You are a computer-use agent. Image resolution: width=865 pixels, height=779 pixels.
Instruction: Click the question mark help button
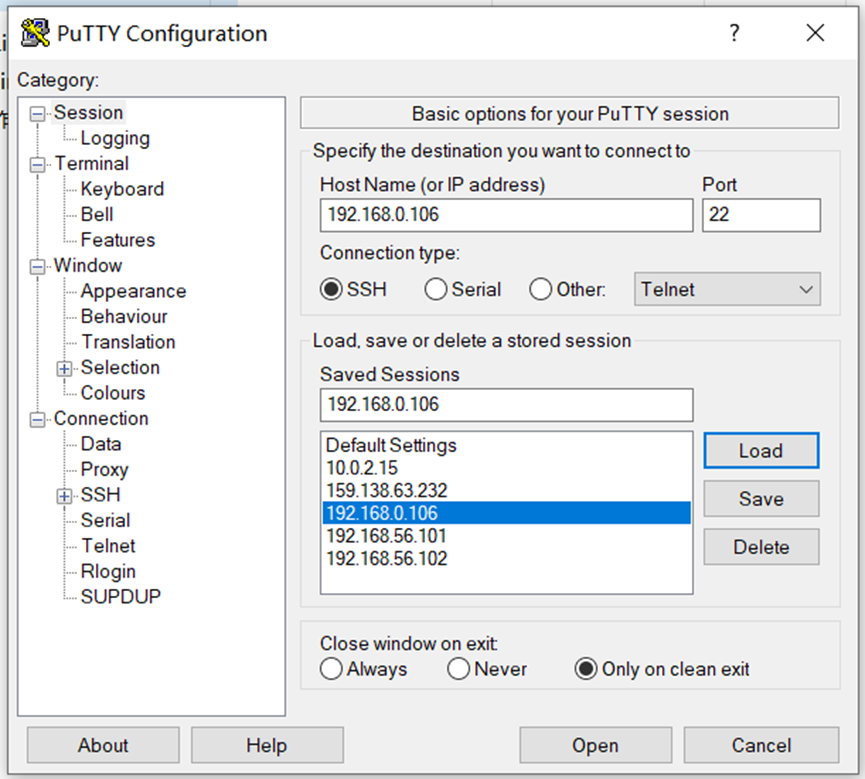click(x=734, y=33)
